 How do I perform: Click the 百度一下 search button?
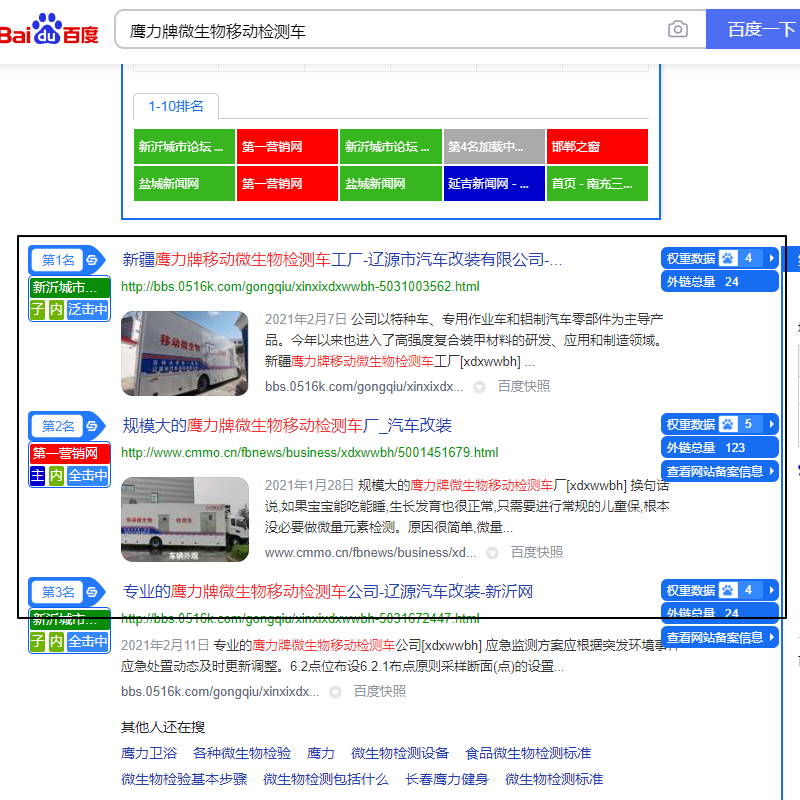tap(754, 29)
